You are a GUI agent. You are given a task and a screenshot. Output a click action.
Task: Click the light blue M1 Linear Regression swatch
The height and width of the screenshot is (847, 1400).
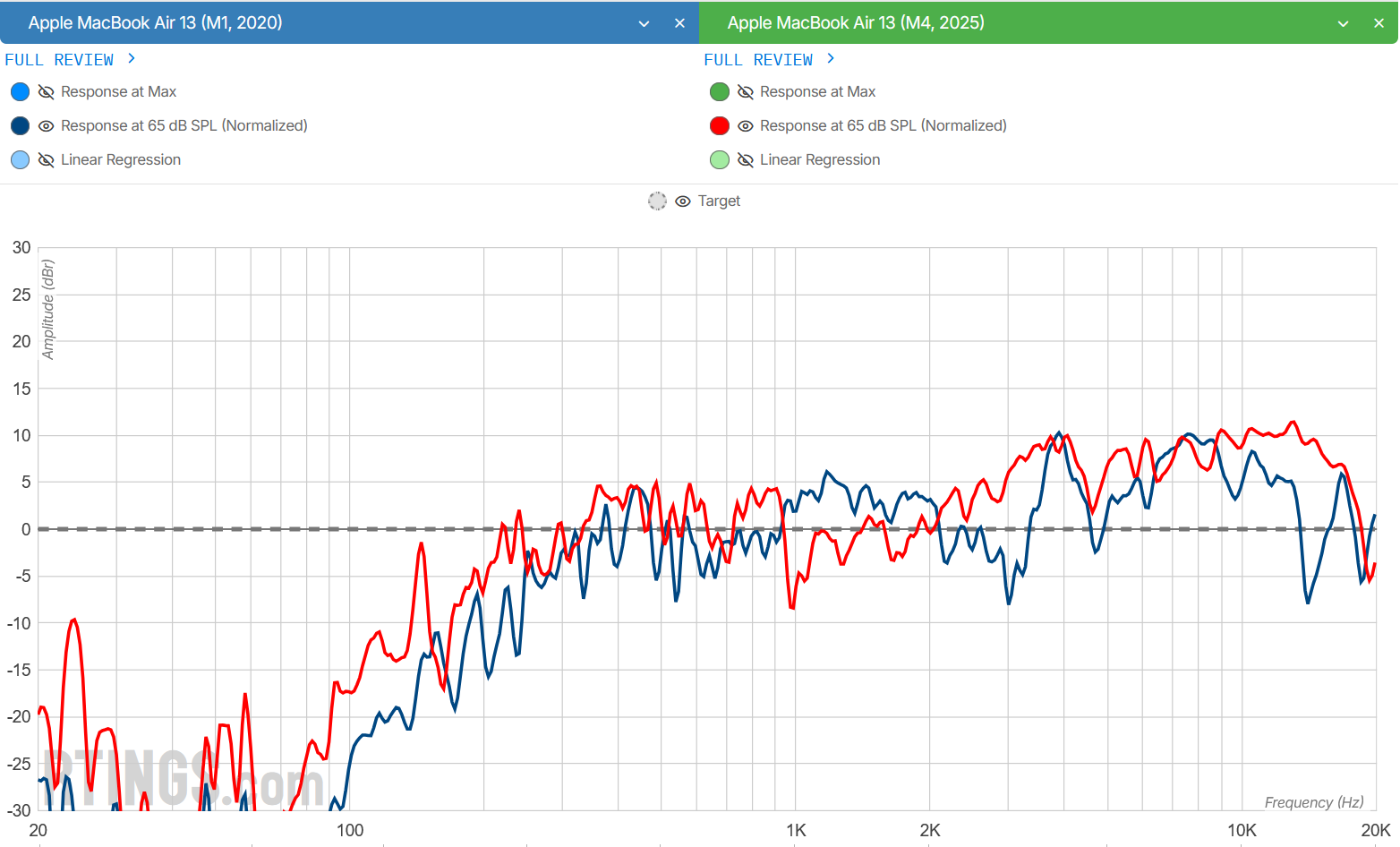(x=20, y=160)
